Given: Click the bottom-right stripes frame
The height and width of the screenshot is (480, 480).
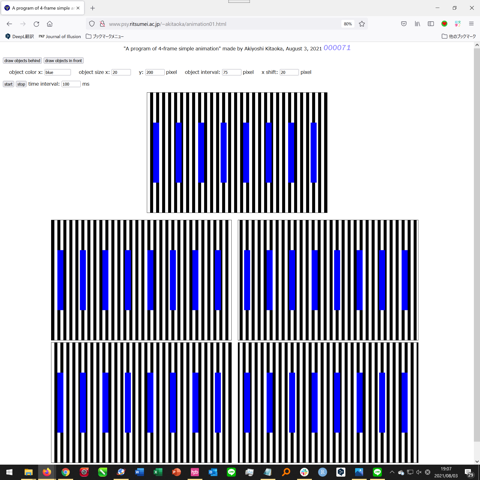Looking at the screenshot, I should [x=328, y=403].
